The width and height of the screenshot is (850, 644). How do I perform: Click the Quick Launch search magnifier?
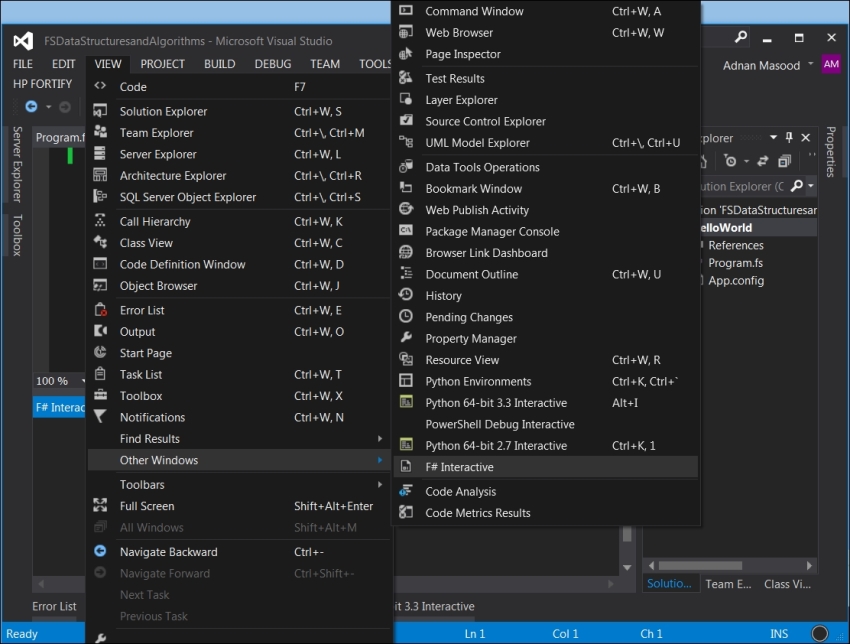tap(740, 37)
